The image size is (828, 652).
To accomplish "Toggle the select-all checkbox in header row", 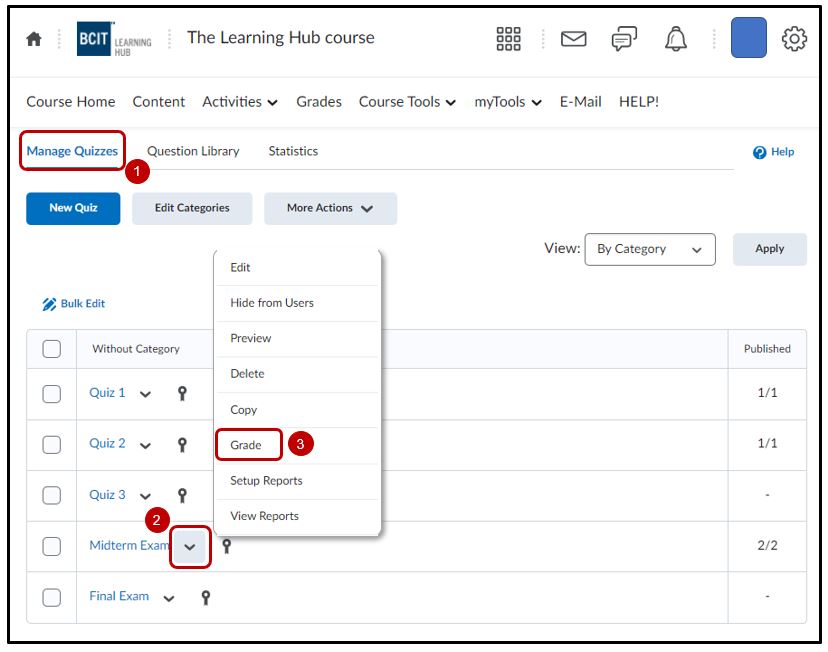I will click(x=52, y=349).
